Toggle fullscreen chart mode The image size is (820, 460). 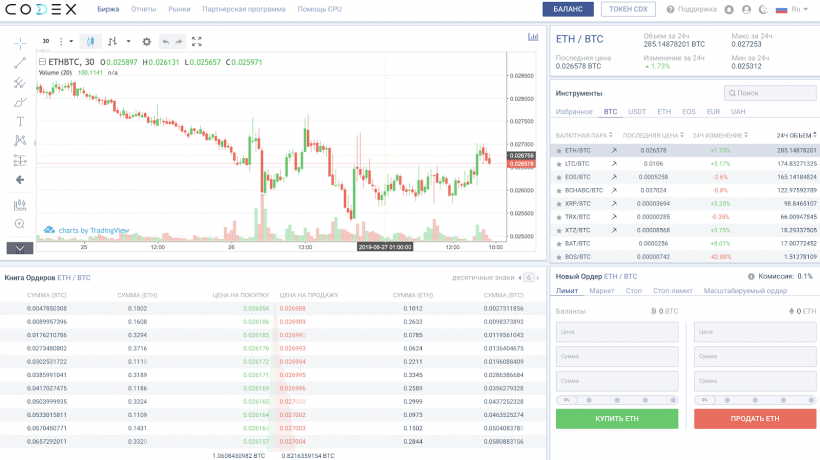pyautogui.click(x=197, y=41)
